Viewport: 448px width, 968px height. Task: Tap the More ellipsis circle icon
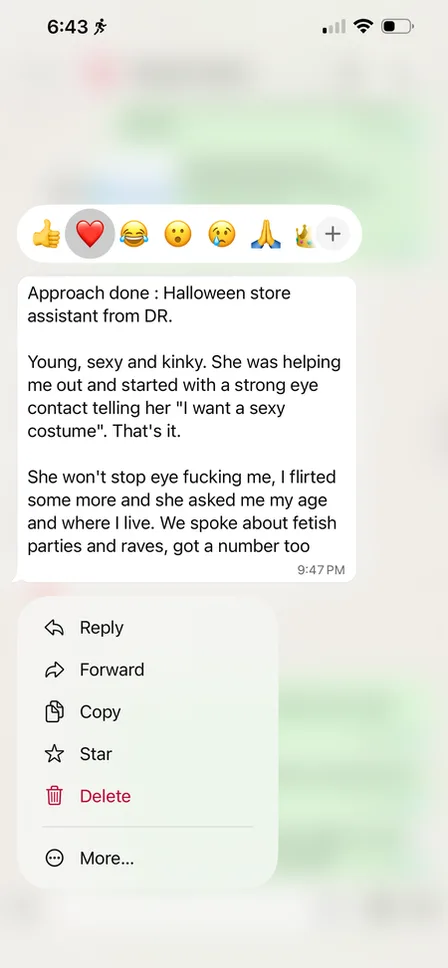point(55,858)
